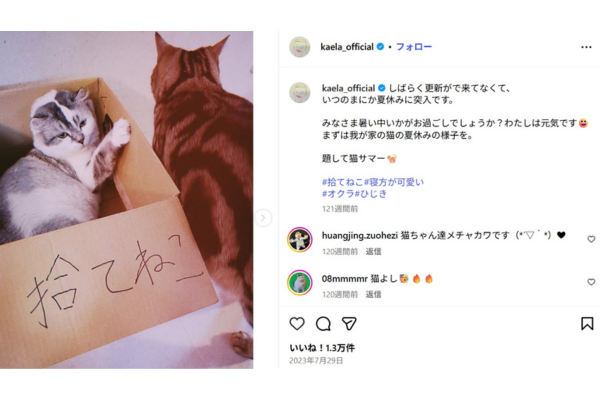This screenshot has height=400, width=600.
Task: Go to next photo with arrow
Action: [x=263, y=218]
